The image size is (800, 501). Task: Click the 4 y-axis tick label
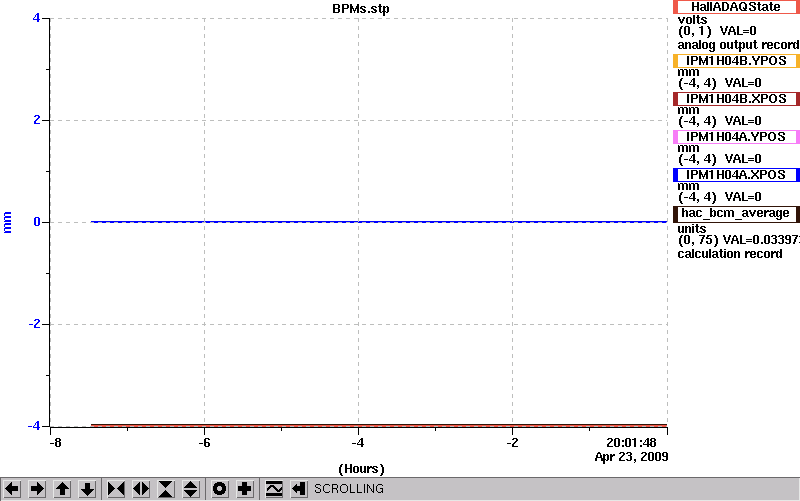click(36, 18)
